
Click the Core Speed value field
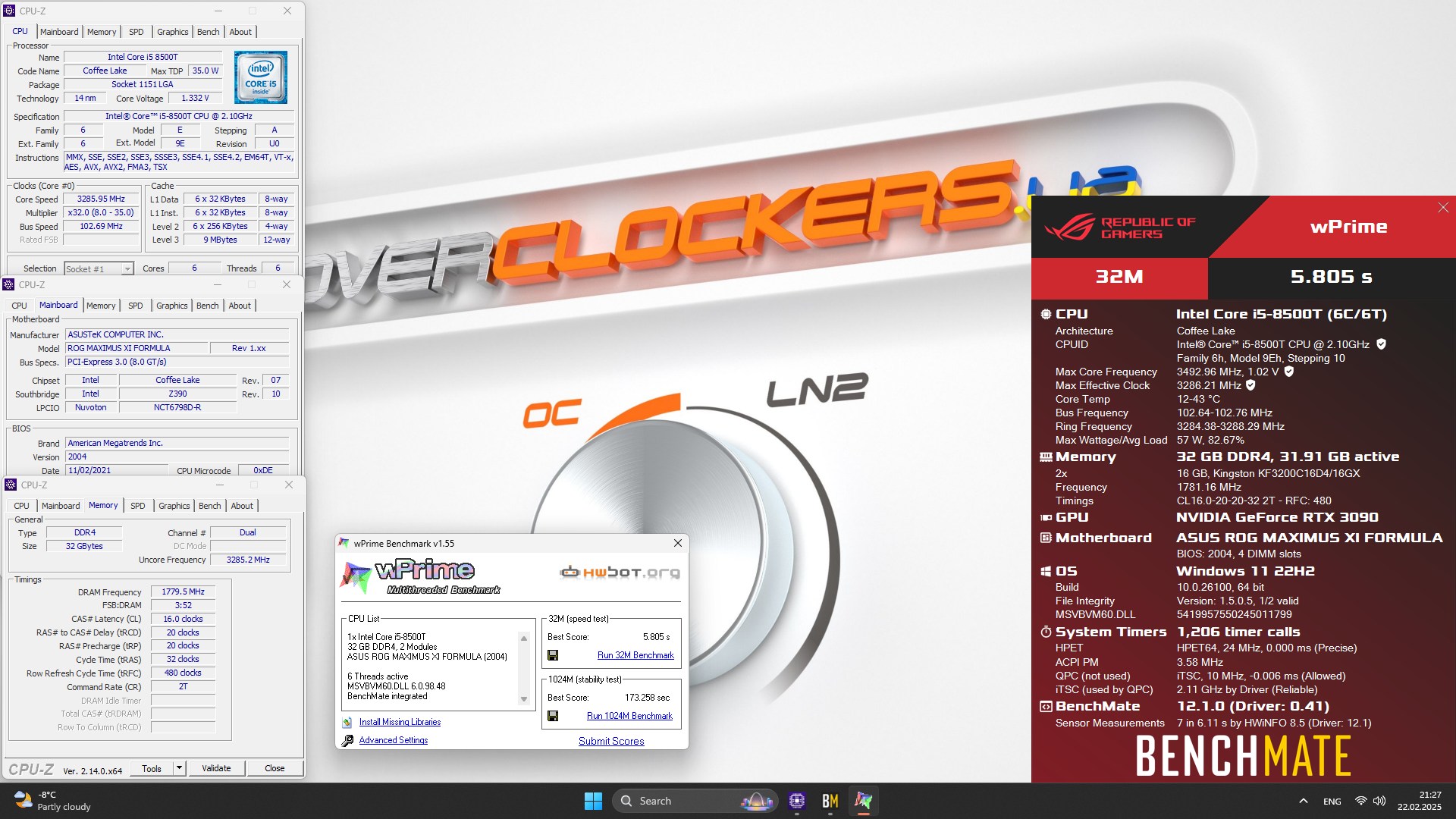coord(101,199)
